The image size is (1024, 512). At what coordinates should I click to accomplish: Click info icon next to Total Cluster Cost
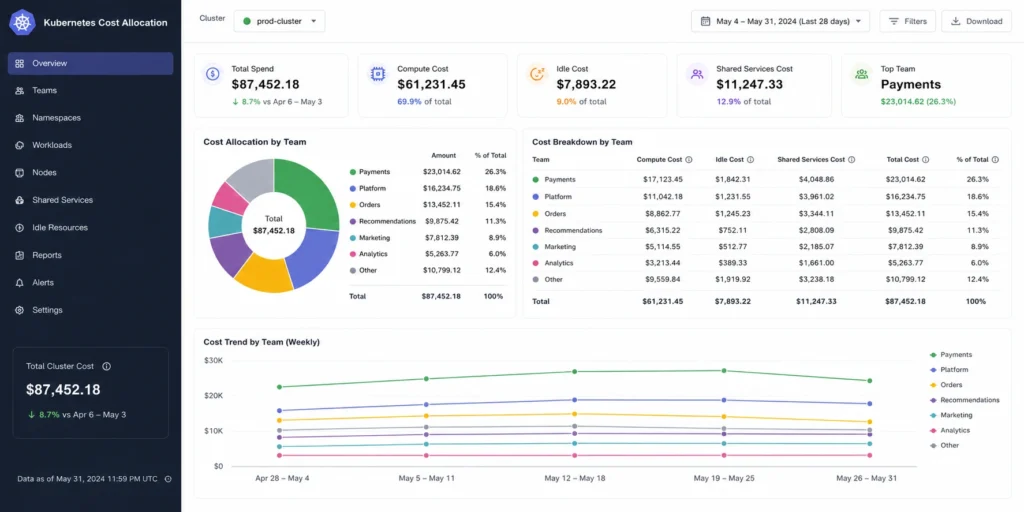tap(106, 366)
